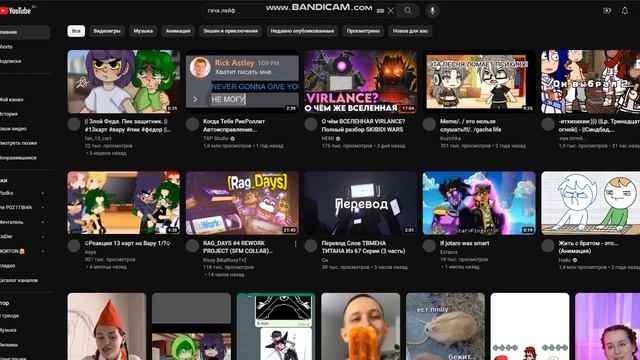
Task: Open the 'Злой Федя. Пик защитник' video thumbnail
Action: [124, 82]
